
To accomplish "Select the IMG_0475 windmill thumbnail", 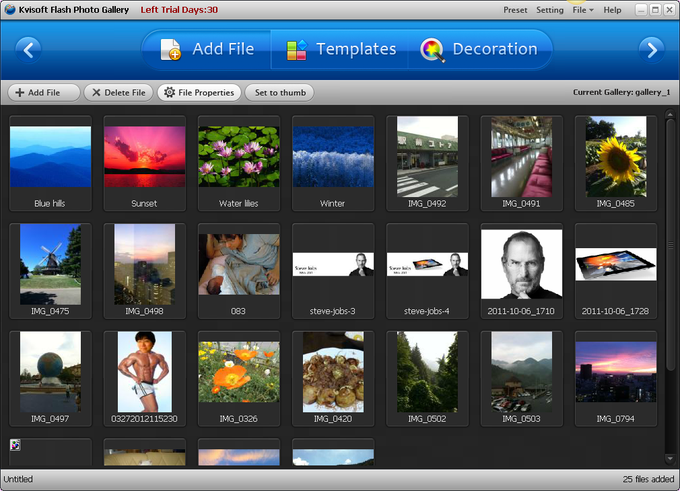I will pos(50,271).
